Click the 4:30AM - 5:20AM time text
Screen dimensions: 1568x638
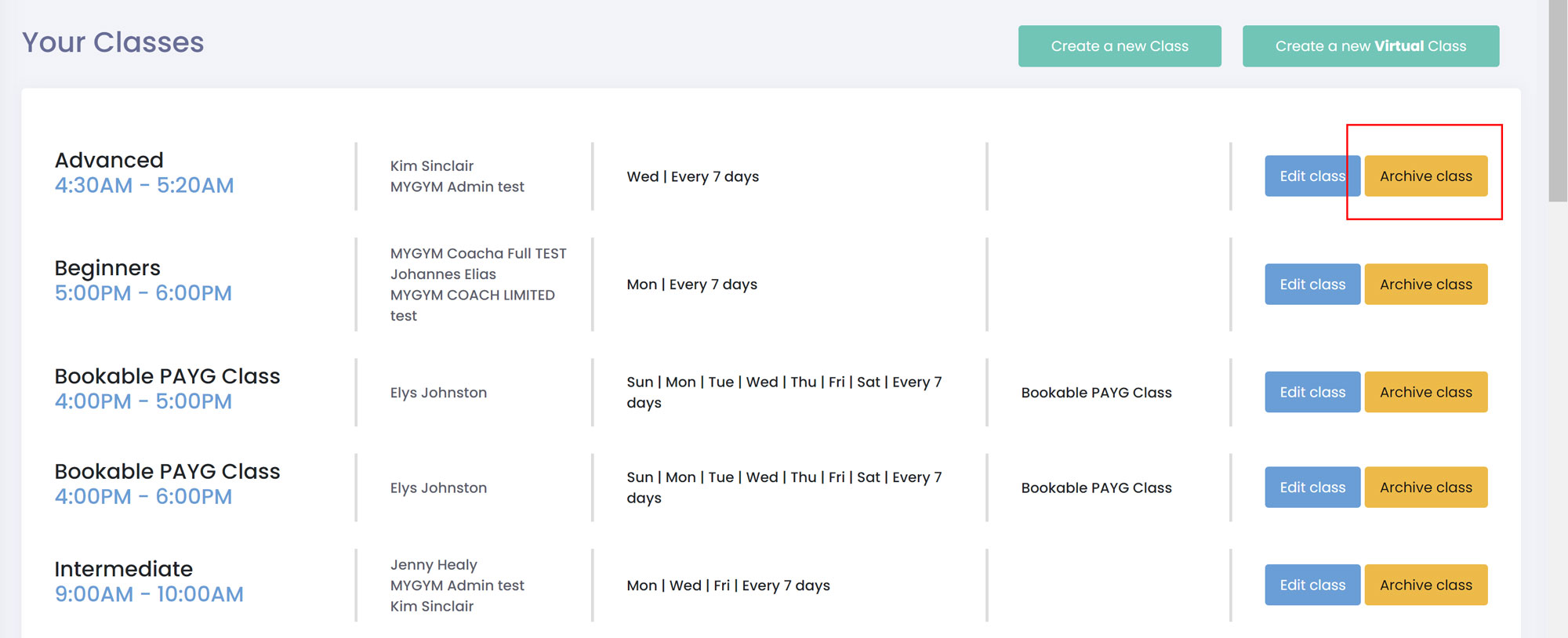pos(144,186)
